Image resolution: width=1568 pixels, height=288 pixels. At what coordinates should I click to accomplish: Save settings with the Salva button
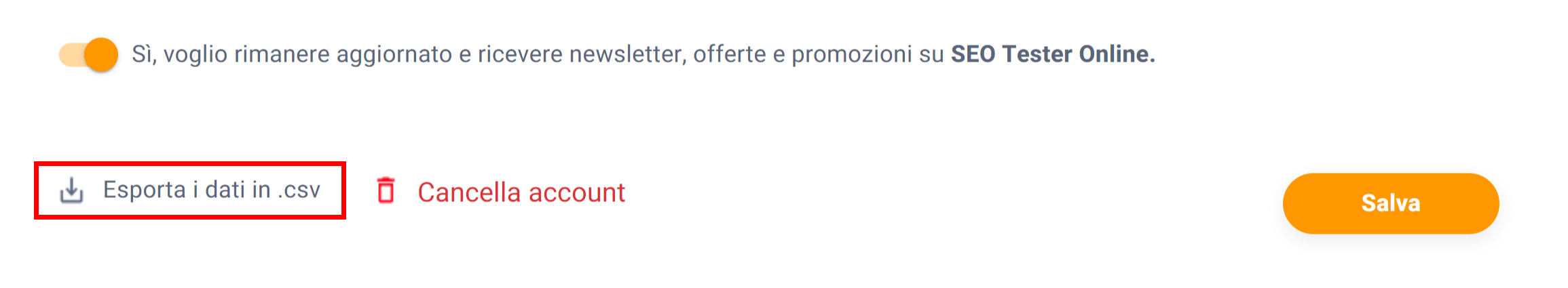tap(1390, 203)
